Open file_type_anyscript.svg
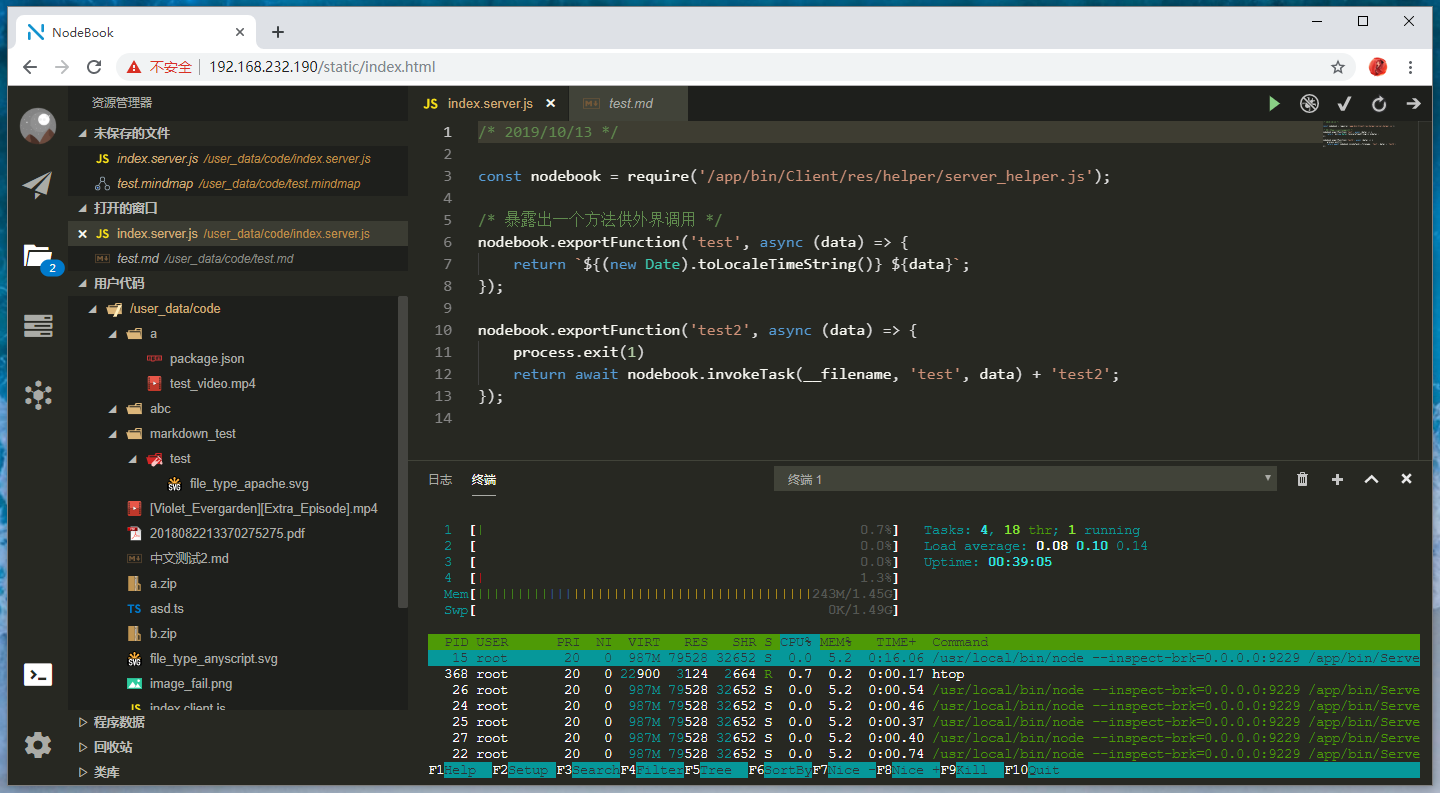The width and height of the screenshot is (1440, 793). click(214, 659)
